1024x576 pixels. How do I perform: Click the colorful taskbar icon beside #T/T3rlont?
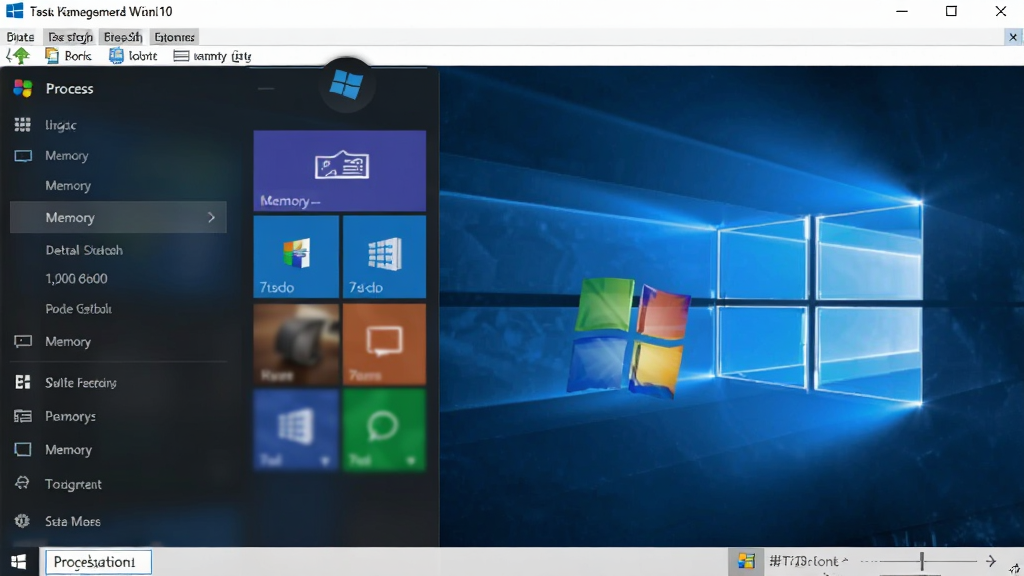coord(746,561)
